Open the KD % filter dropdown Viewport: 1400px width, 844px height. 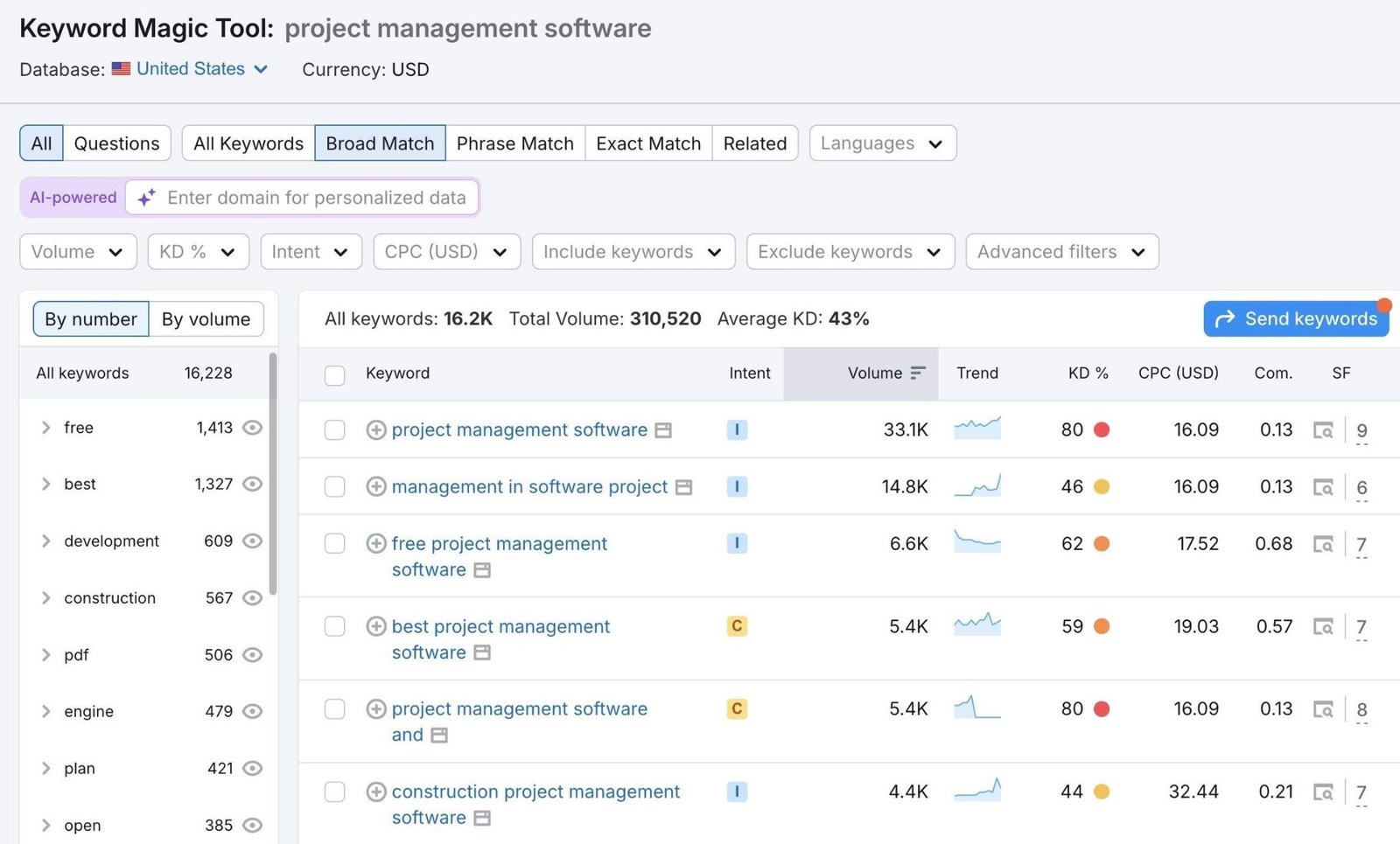pos(199,252)
